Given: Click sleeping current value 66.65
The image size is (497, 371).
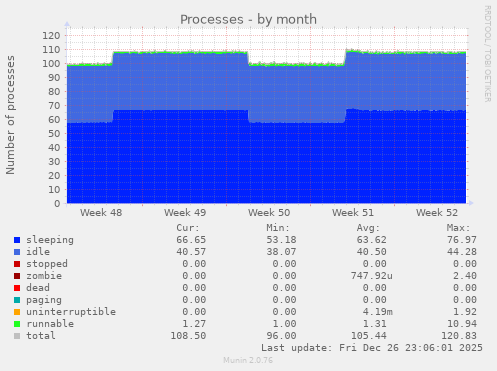Looking at the screenshot, I should tap(191, 240).
